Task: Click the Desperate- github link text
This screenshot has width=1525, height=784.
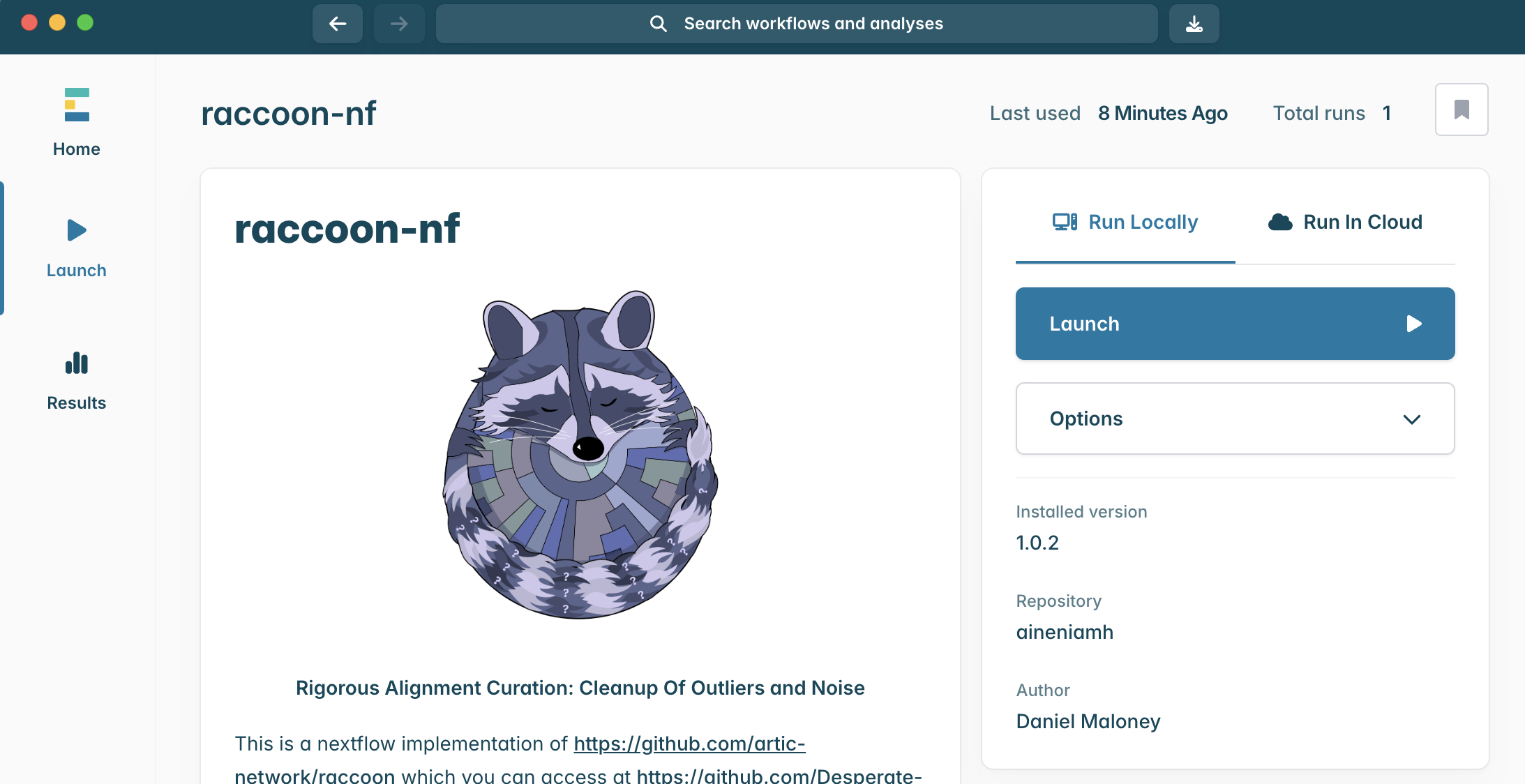Action: pos(779,776)
